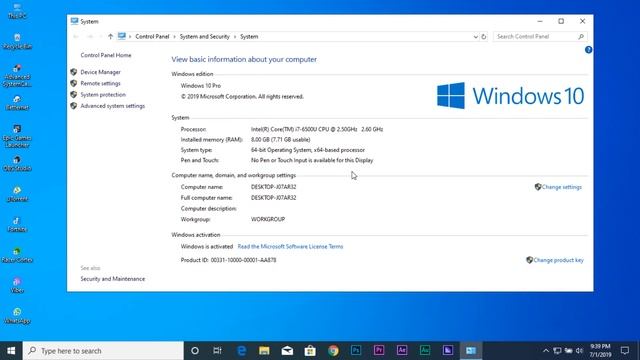Expand the address bar history dropdown
The image size is (640, 360).
click(476, 37)
